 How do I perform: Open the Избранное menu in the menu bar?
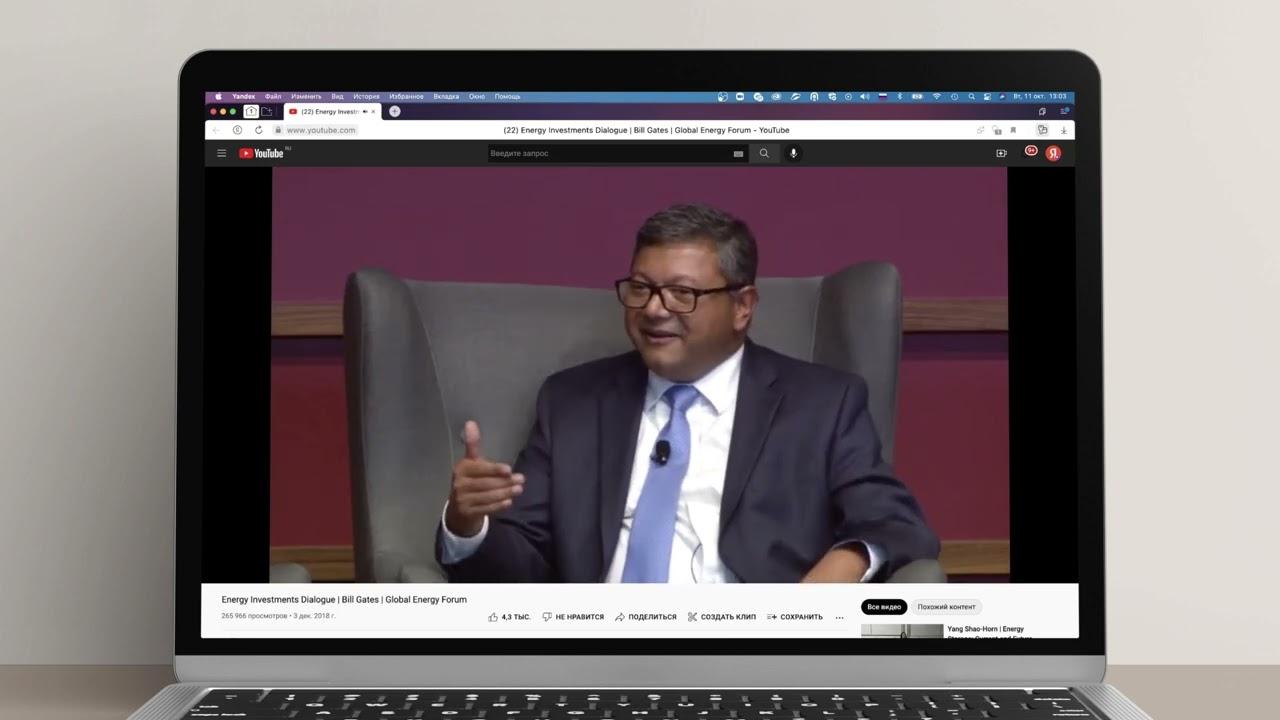(406, 97)
